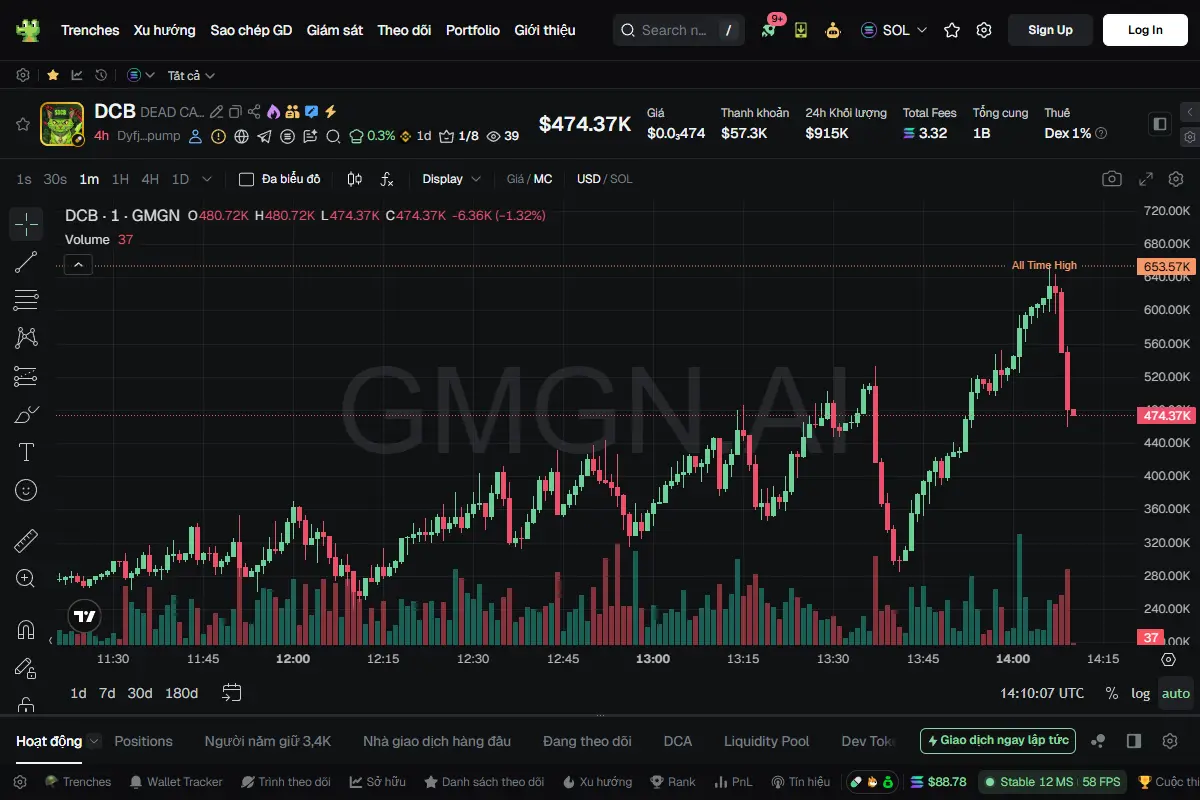Viewport: 1200px width, 800px height.
Task: Select the pattern drawing tool
Action: (x=26, y=338)
